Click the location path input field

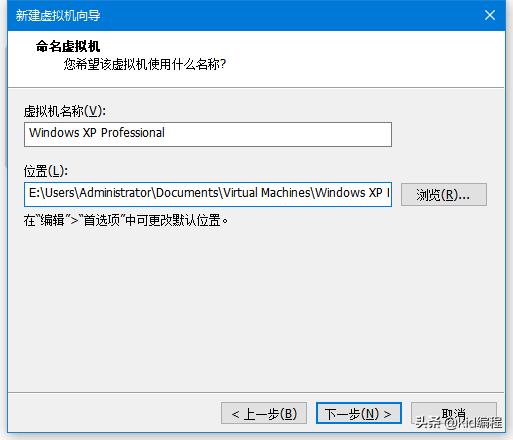tap(208, 194)
